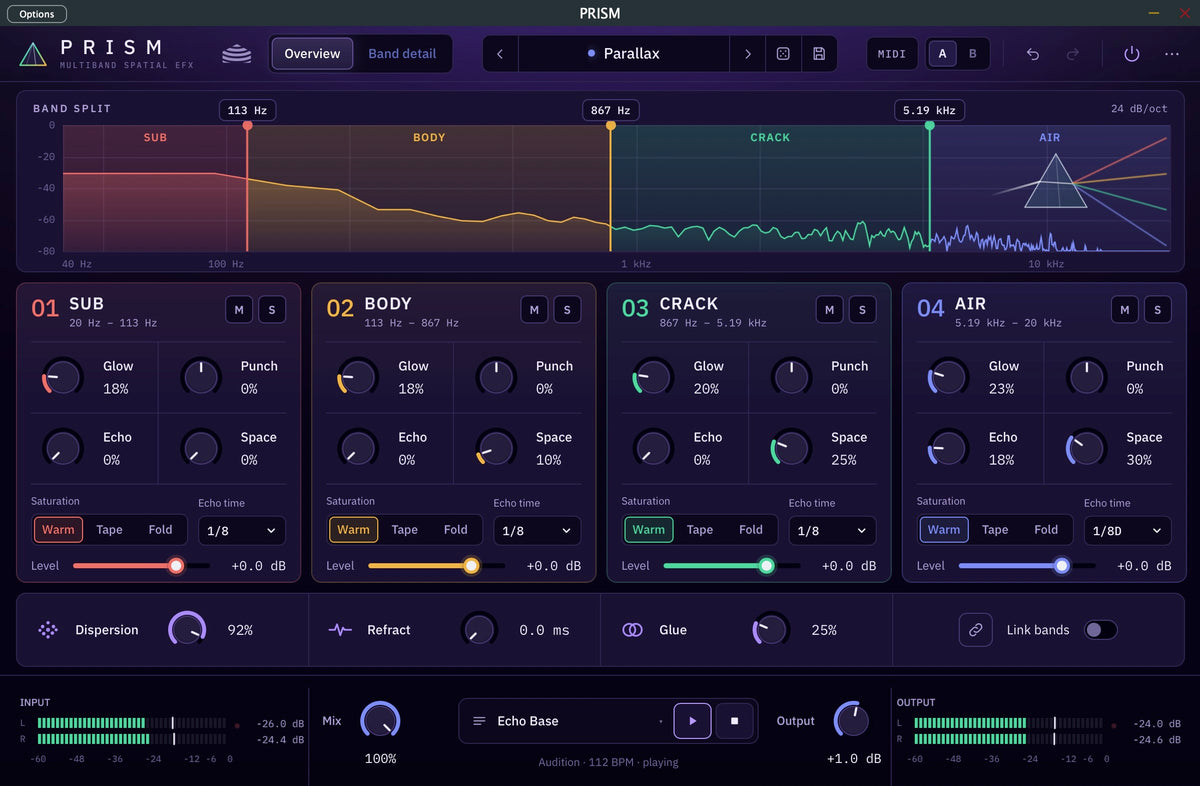Click the 5.19 kHz crossover marker
Image resolution: width=1200 pixels, height=786 pixels.
click(929, 111)
